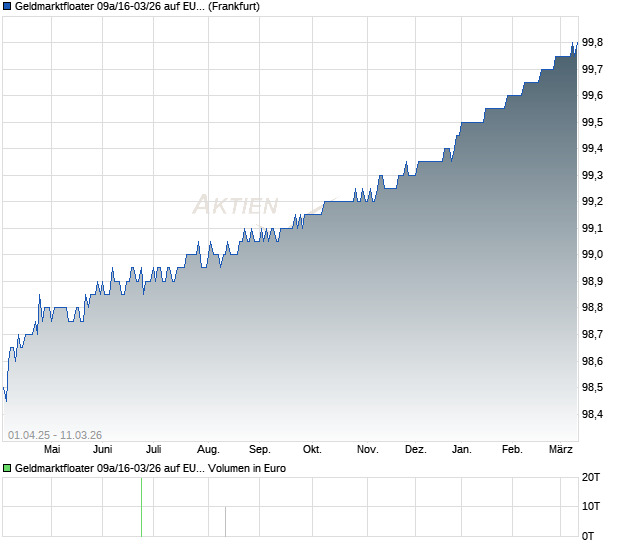The image size is (620, 546).
Task: Click the Nov. axis label
Action: pos(368,449)
